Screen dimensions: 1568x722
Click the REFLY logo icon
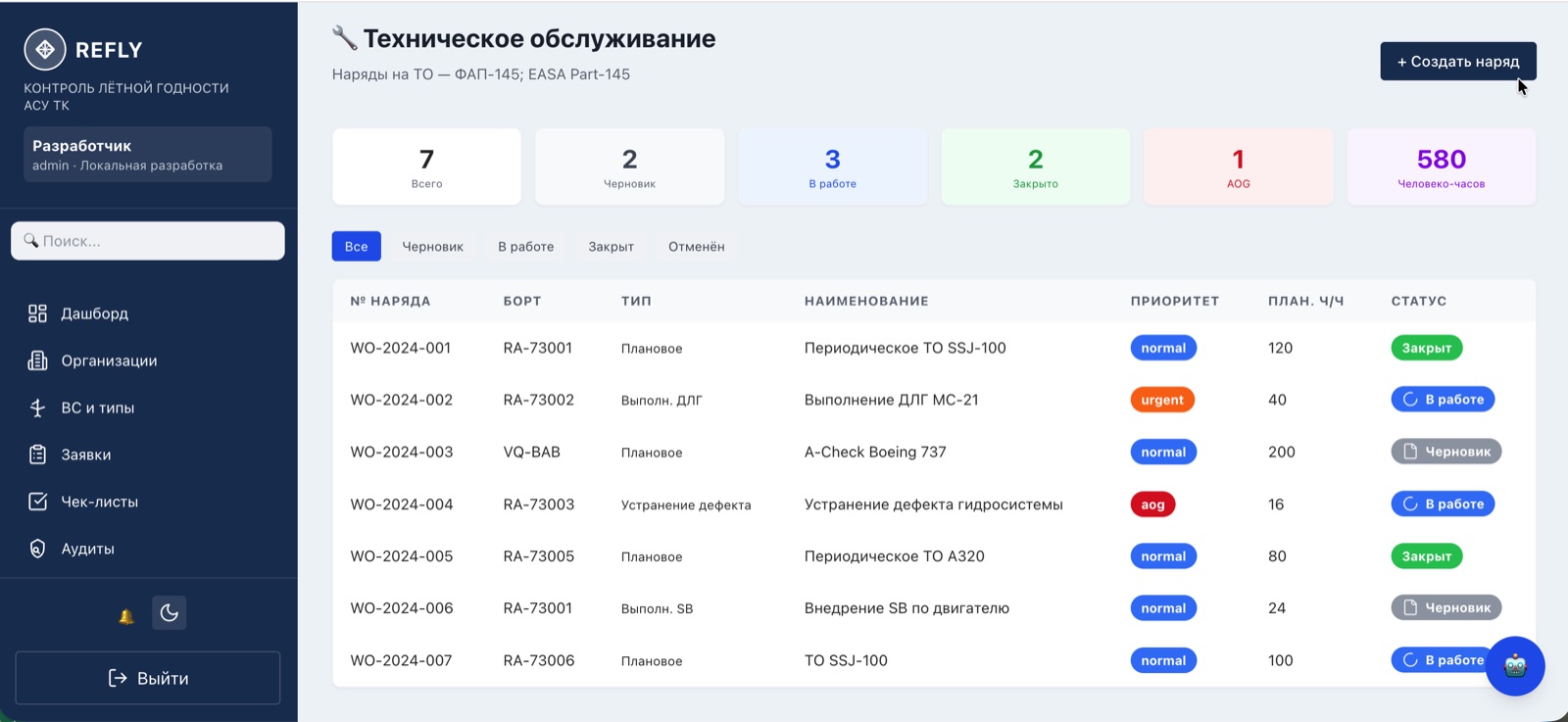(x=45, y=49)
